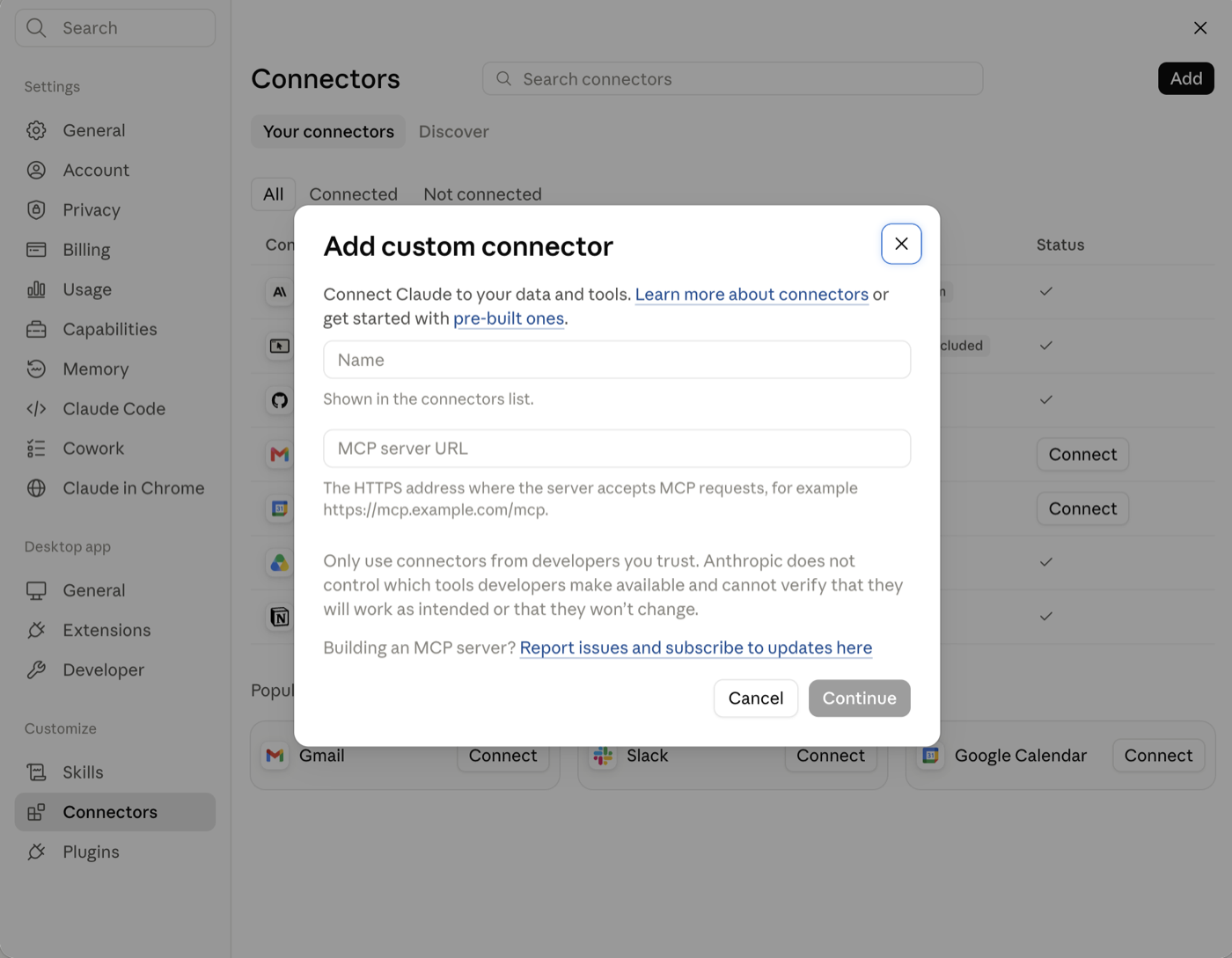Close the Add custom connector dialog

(x=901, y=244)
